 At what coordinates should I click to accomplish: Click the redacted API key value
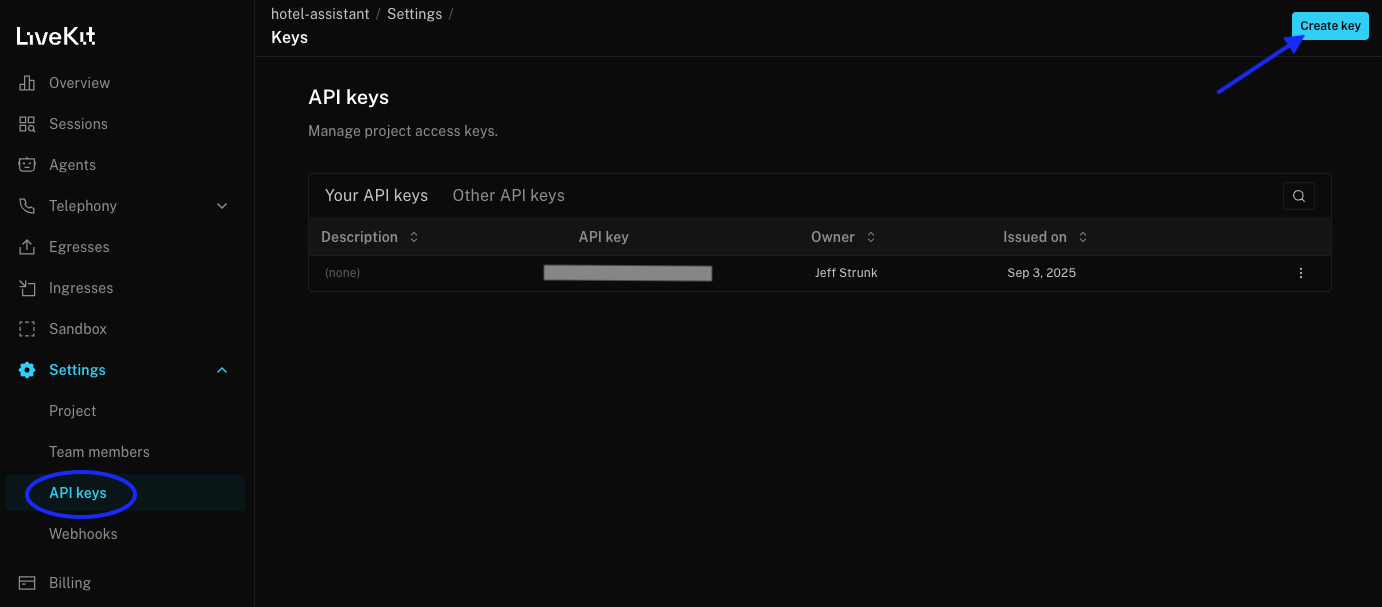tap(628, 273)
